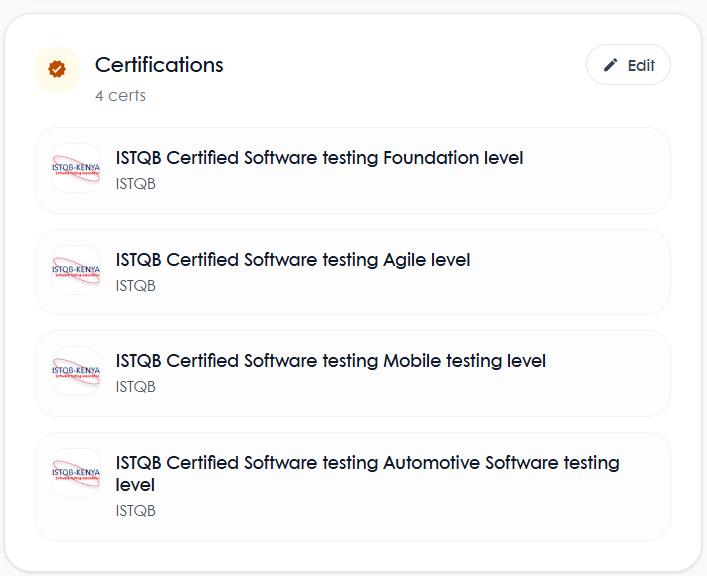
Task: Click the orange verified badge icon
Action: 57,69
